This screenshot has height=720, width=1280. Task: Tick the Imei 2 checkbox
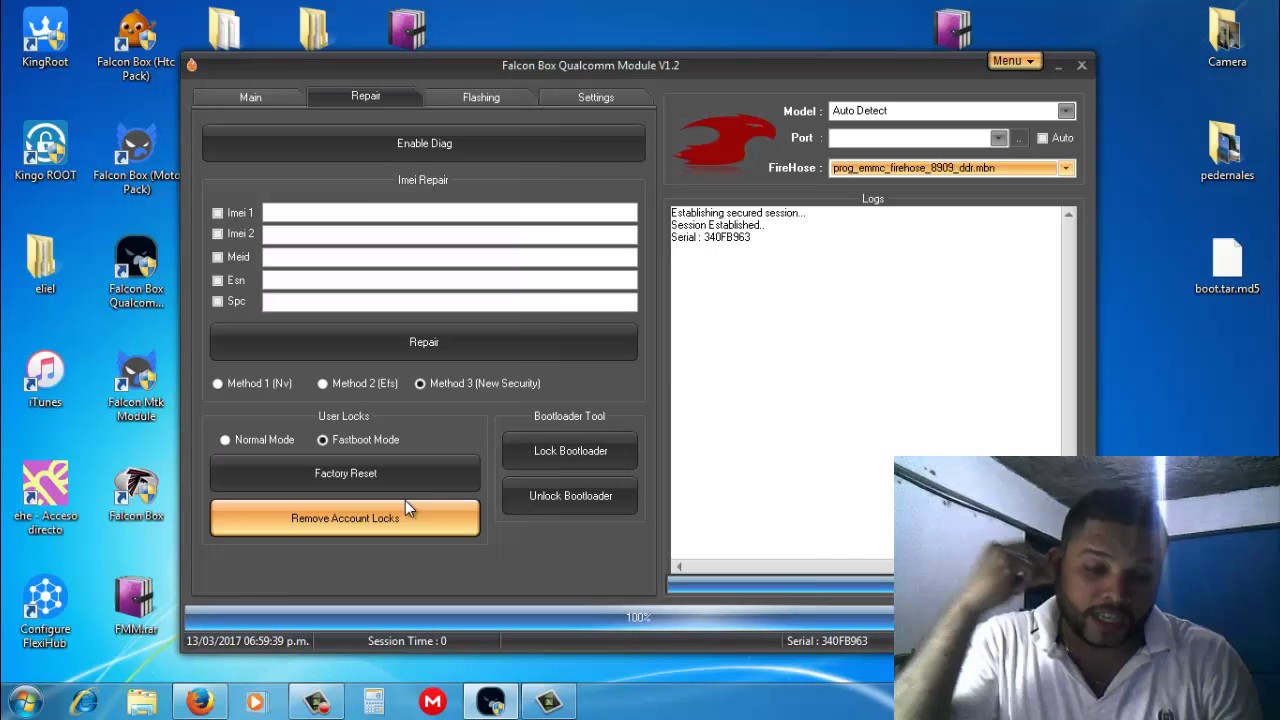218,234
